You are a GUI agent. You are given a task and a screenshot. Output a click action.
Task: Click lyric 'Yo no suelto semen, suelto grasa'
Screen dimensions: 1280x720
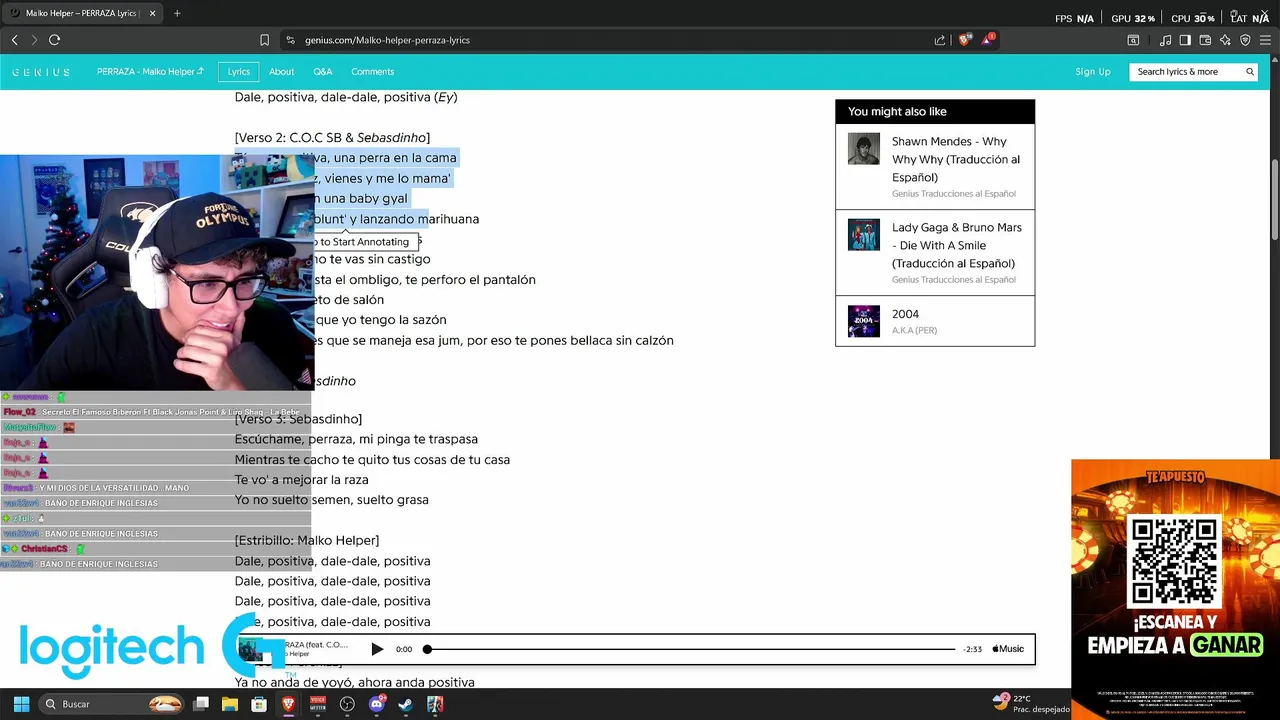point(331,500)
